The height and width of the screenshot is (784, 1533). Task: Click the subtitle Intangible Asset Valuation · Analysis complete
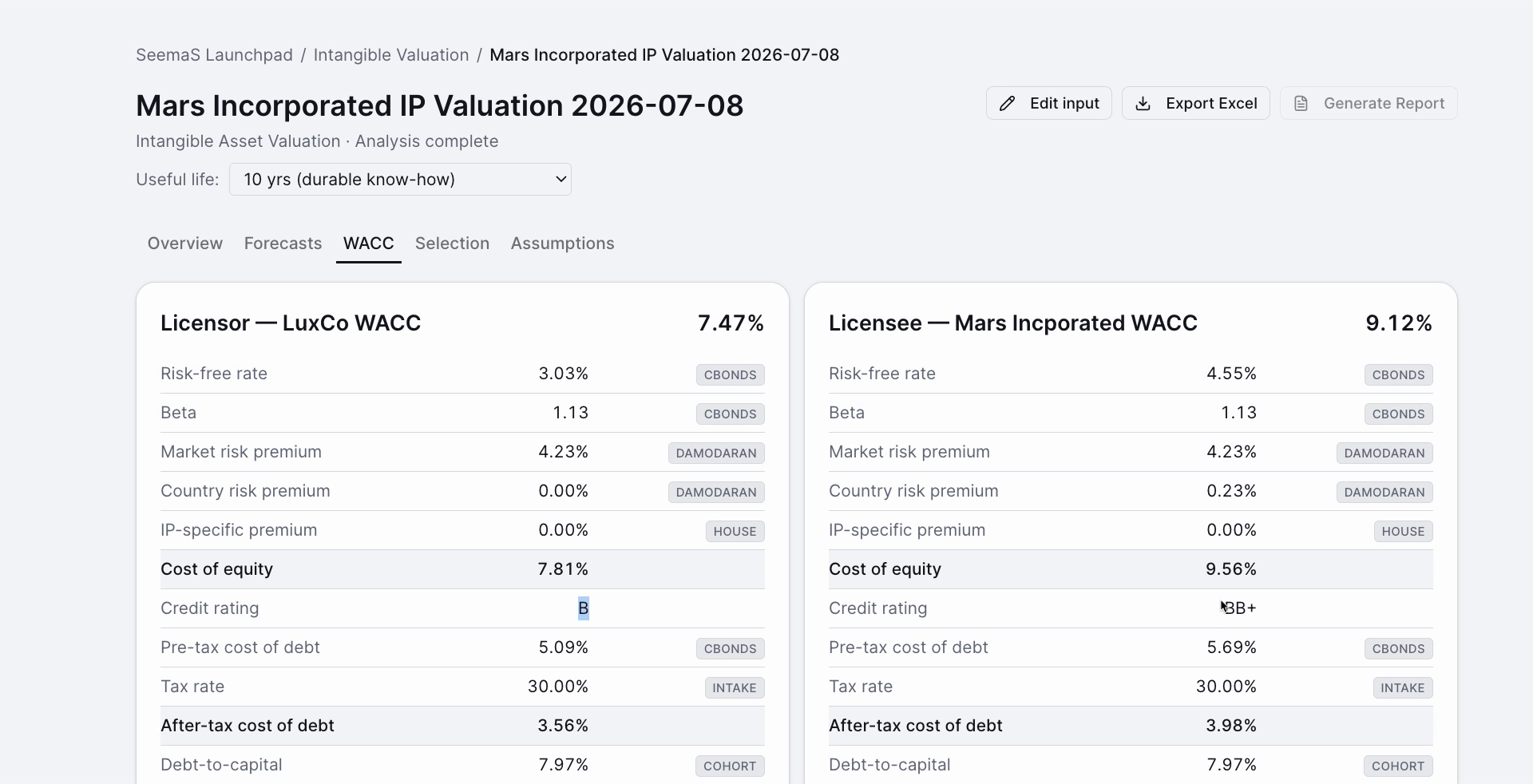coord(317,141)
